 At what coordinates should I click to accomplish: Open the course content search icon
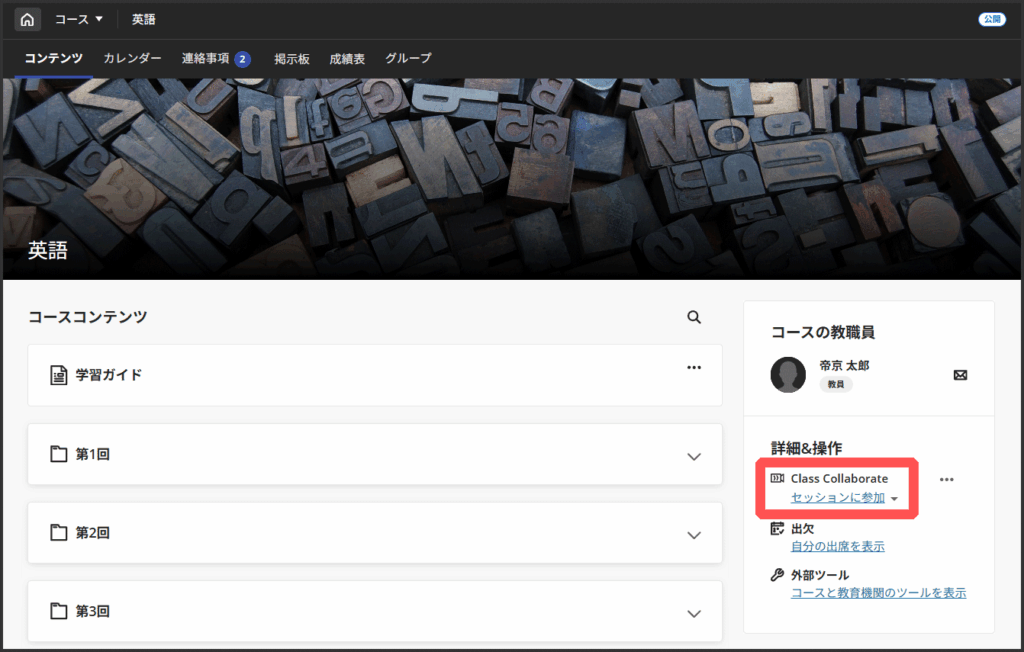coord(694,317)
